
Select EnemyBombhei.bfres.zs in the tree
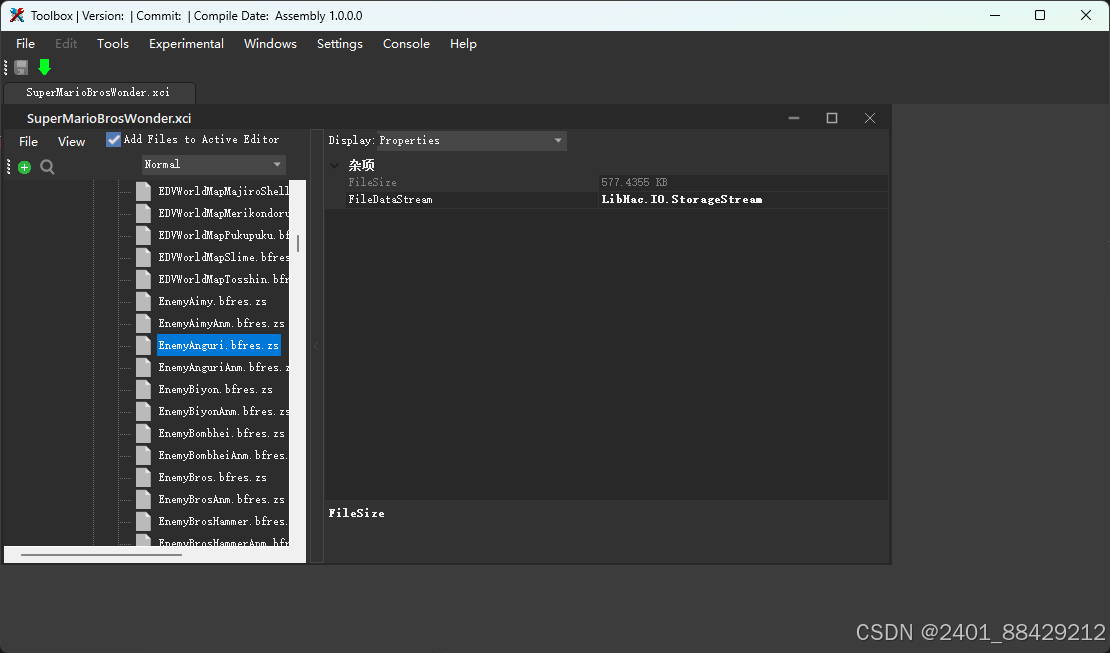click(x=222, y=433)
